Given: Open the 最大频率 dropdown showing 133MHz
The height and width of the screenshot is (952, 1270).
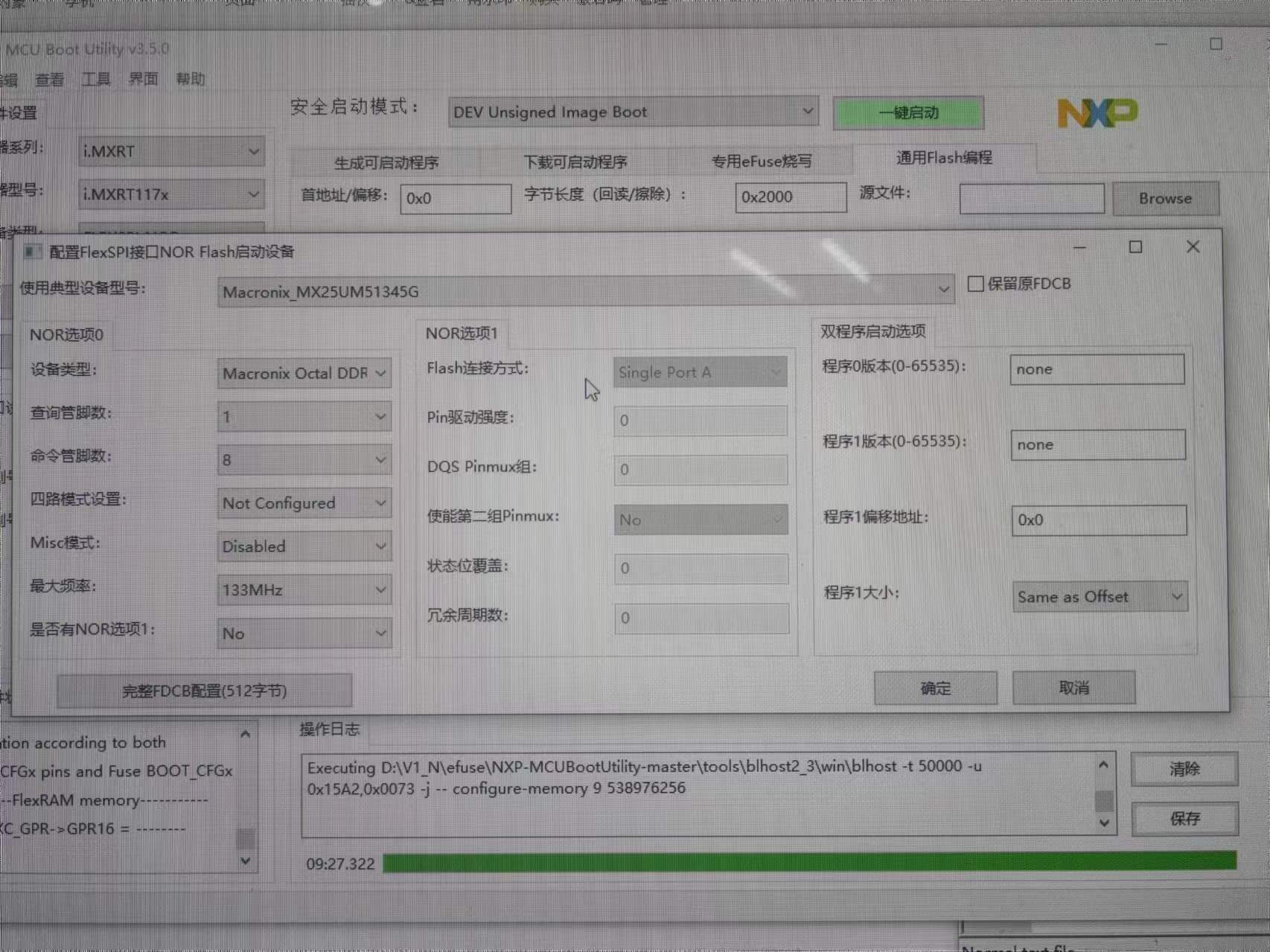Looking at the screenshot, I should pos(380,590).
